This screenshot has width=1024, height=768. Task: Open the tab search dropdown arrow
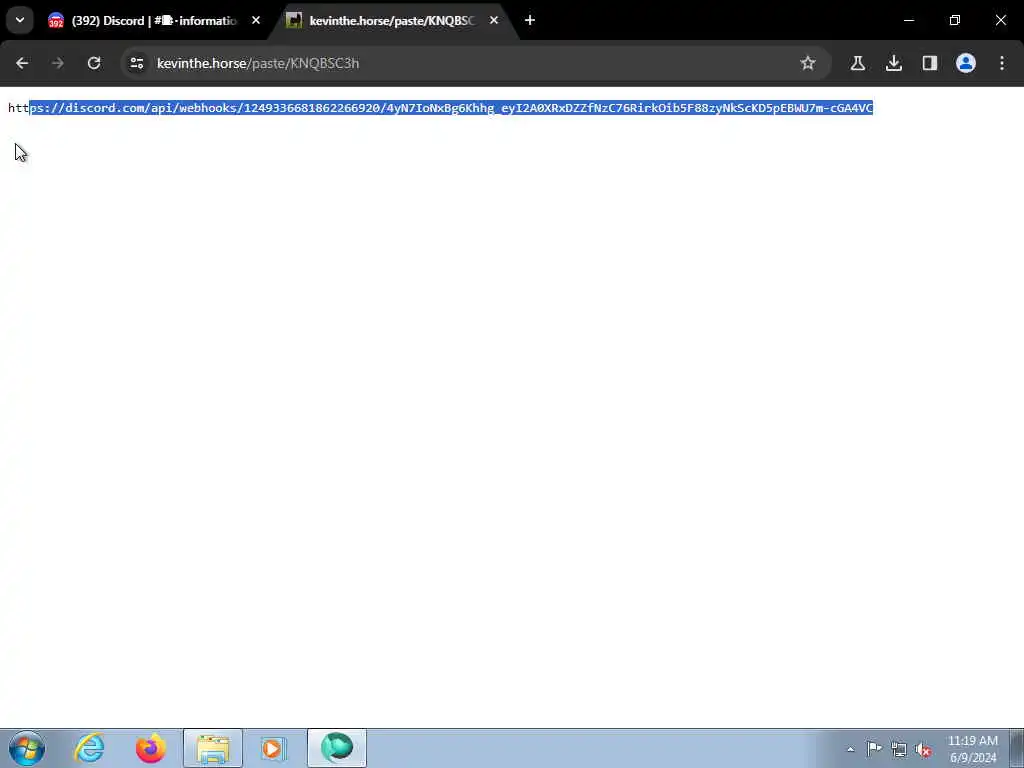(x=20, y=20)
